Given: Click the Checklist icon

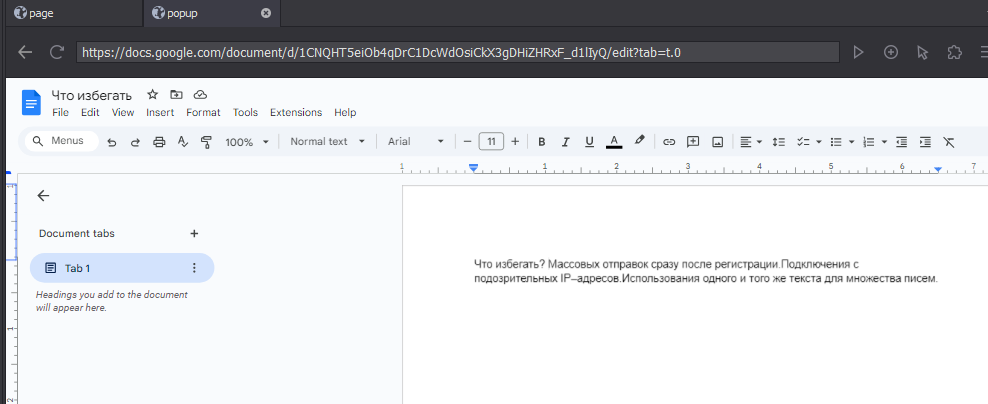Looking at the screenshot, I should pyautogui.click(x=803, y=142).
